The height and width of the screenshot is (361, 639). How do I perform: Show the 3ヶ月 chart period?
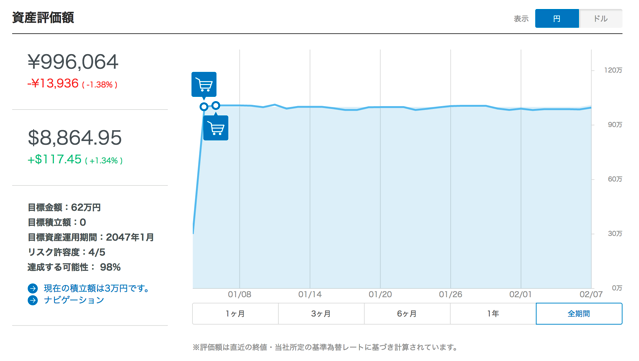[x=321, y=314]
